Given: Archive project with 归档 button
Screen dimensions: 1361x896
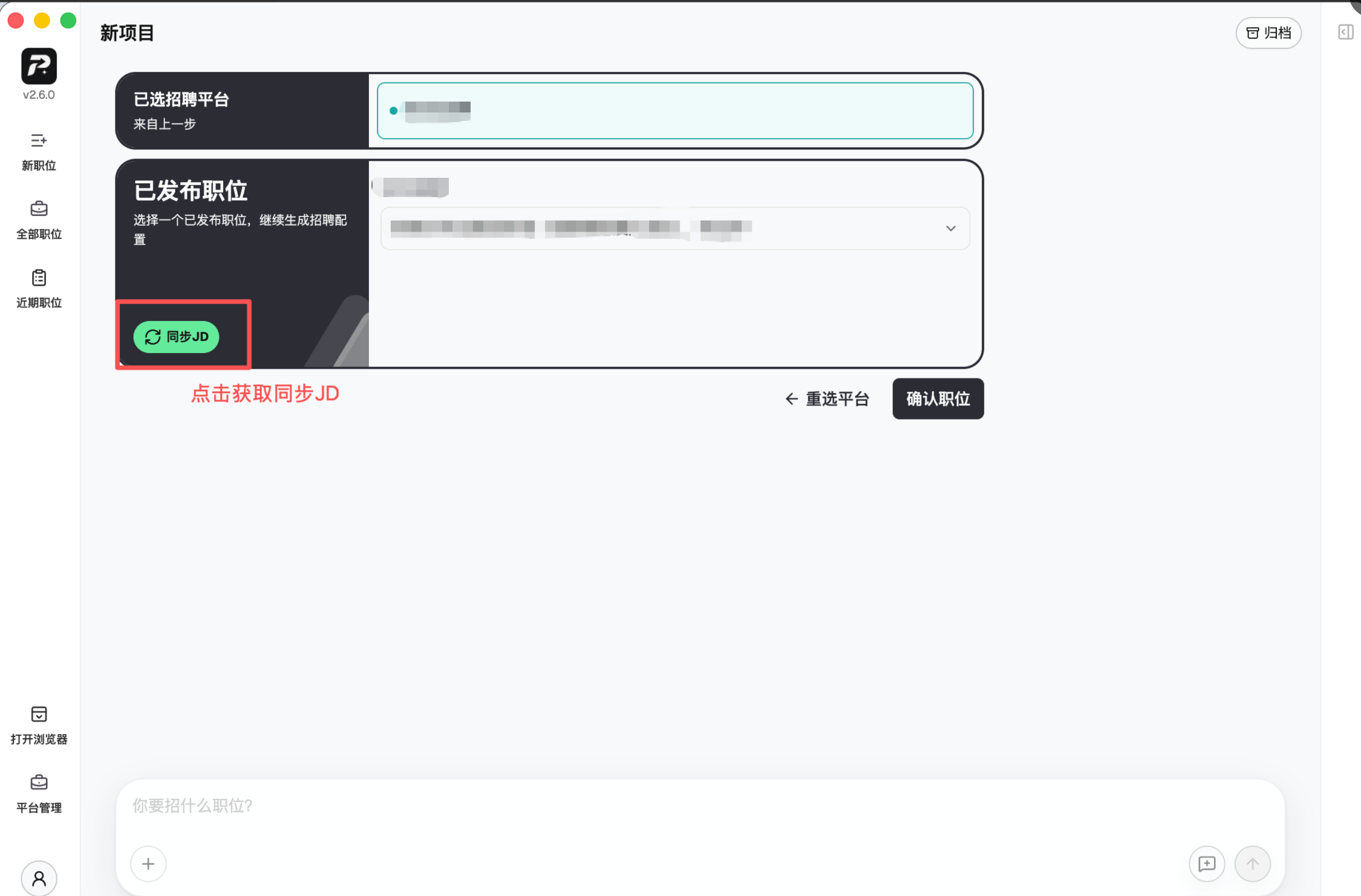Looking at the screenshot, I should pos(1268,33).
